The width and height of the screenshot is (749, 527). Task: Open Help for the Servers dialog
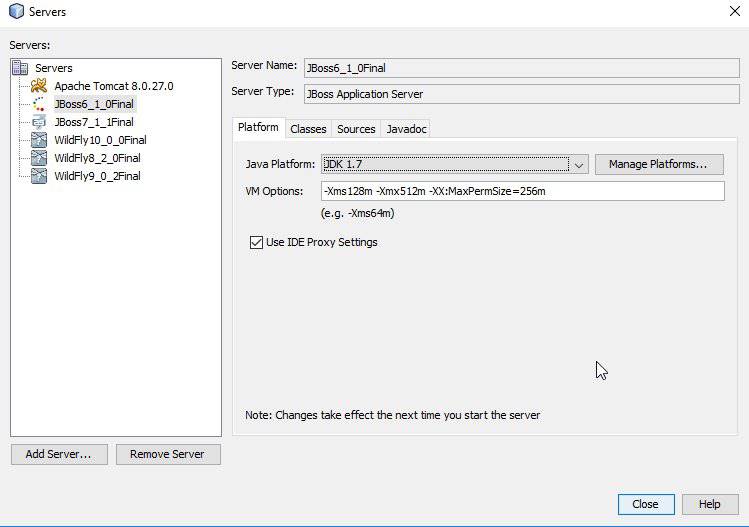click(x=710, y=505)
